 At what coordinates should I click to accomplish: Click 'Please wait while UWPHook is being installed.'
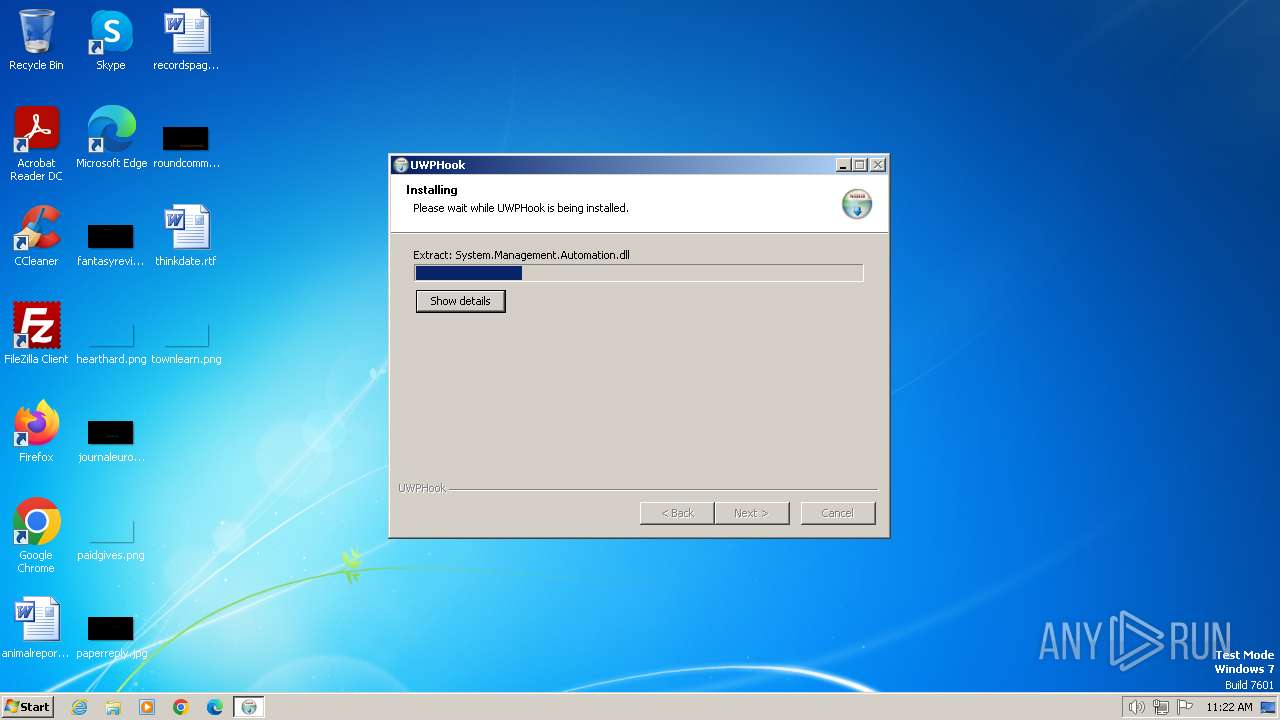pyautogui.click(x=521, y=208)
